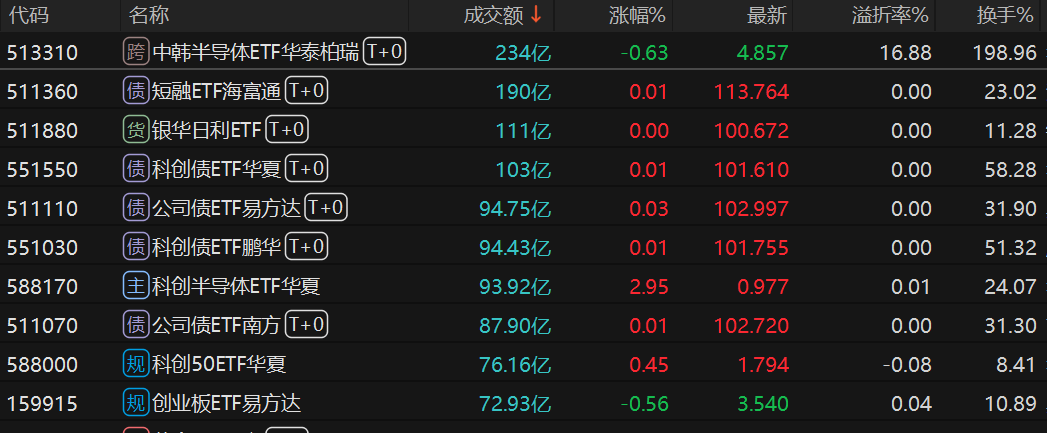This screenshot has width=1047, height=433.
Task: Click code 551550
Action: pyautogui.click(x=43, y=170)
